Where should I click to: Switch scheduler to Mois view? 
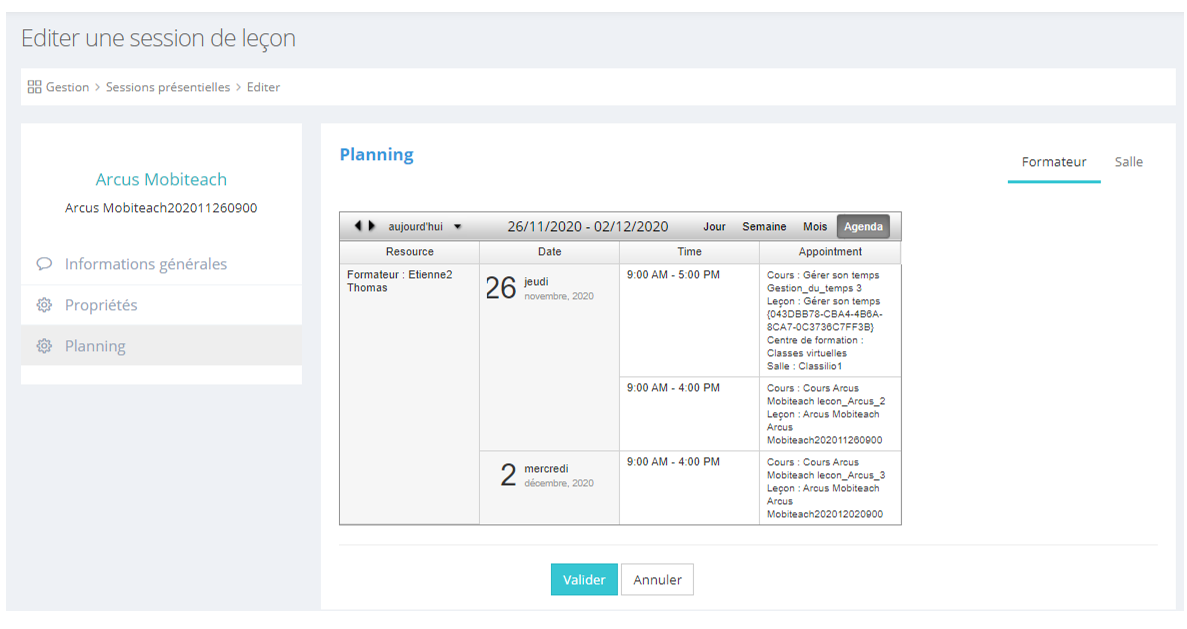(815, 227)
